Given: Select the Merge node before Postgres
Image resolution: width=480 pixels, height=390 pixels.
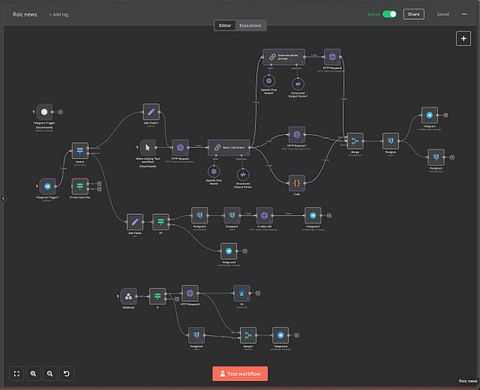Looking at the screenshot, I should [355, 141].
